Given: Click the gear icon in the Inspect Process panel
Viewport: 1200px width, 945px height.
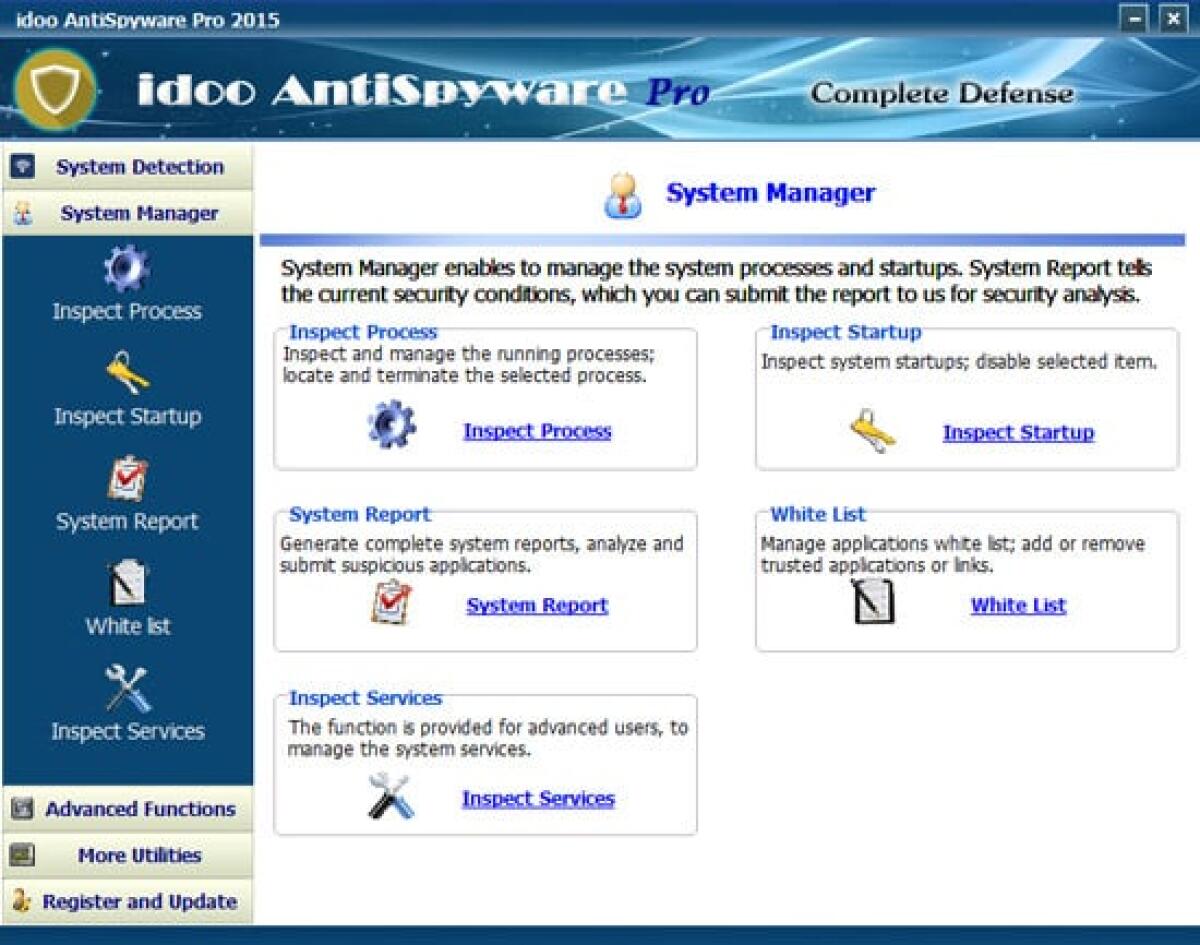Looking at the screenshot, I should [391, 424].
